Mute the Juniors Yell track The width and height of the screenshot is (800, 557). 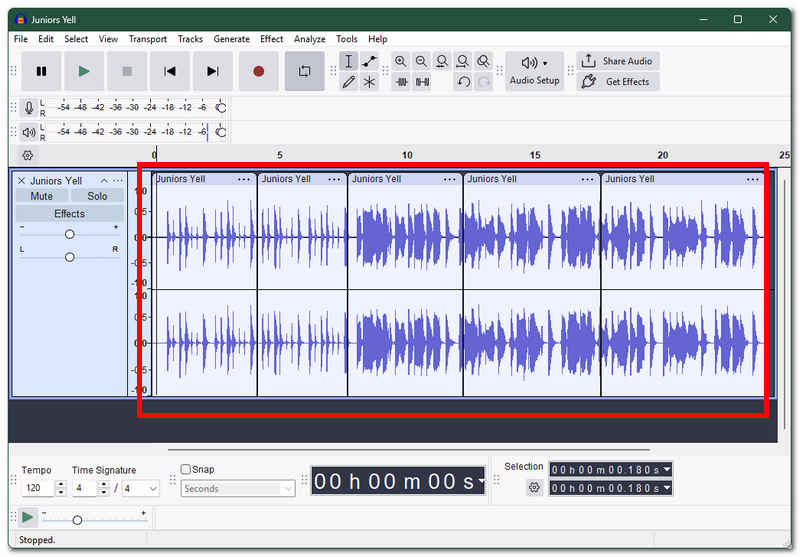tap(41, 196)
